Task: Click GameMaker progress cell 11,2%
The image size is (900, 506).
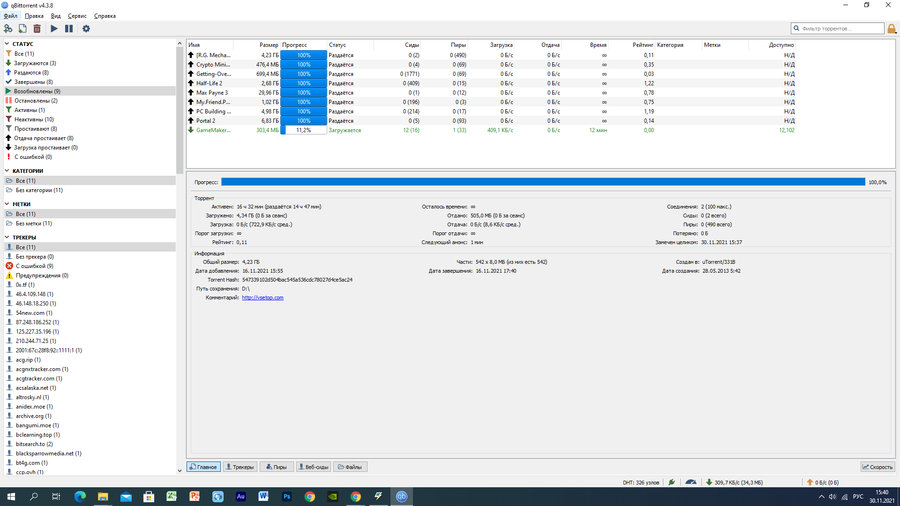Action: (304, 130)
